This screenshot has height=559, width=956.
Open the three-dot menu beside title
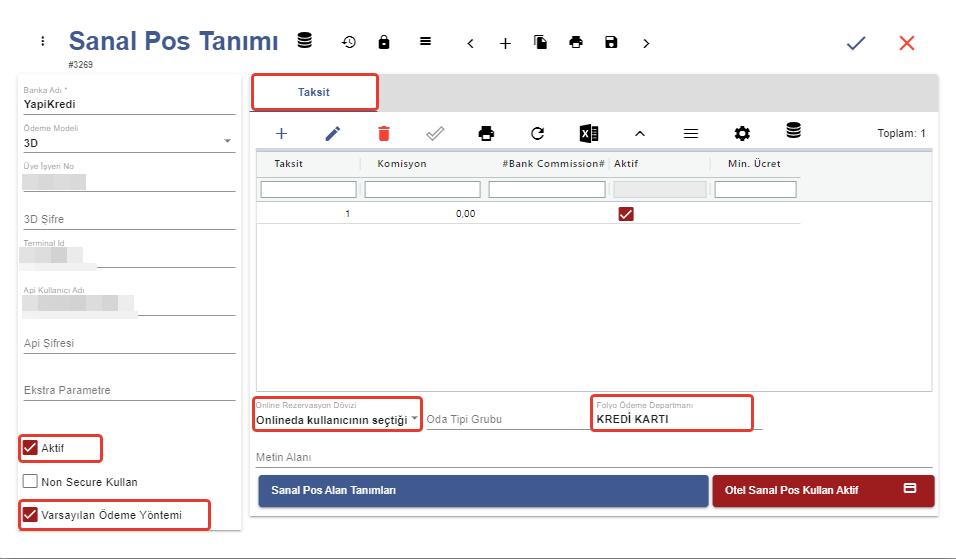42,41
